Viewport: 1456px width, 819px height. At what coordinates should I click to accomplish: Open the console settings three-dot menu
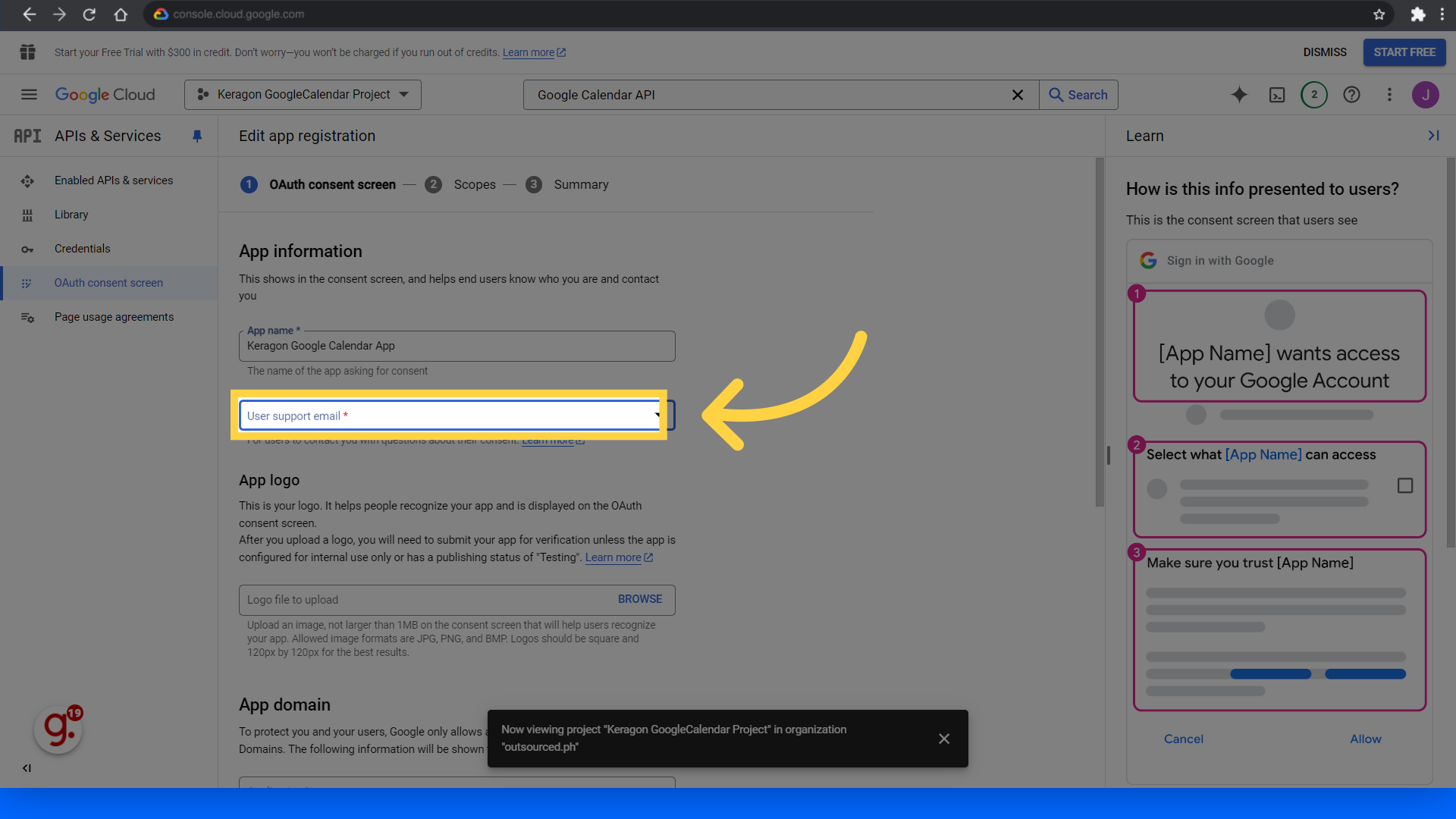[1389, 95]
